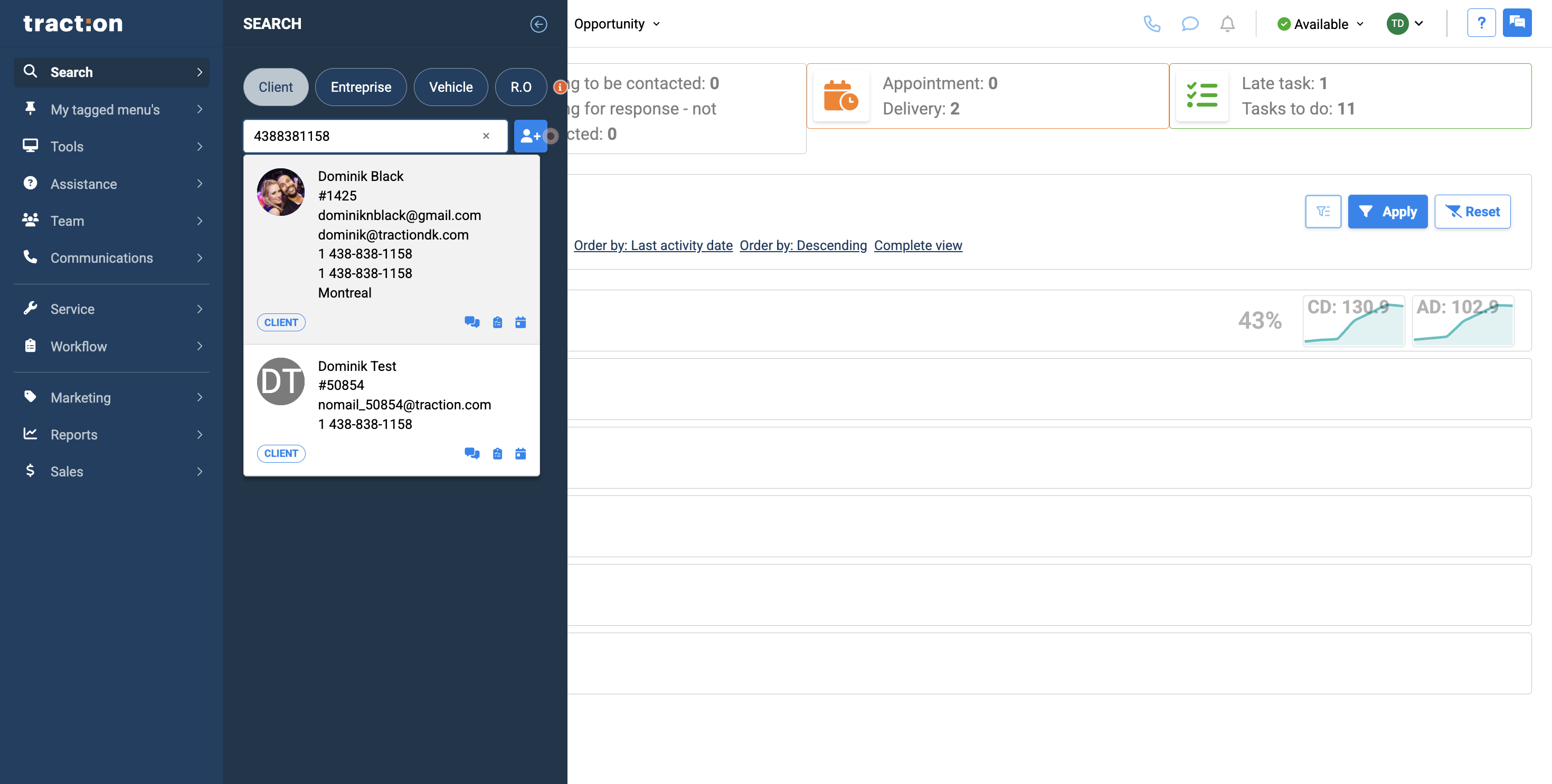Open the Reports menu item

[73, 434]
